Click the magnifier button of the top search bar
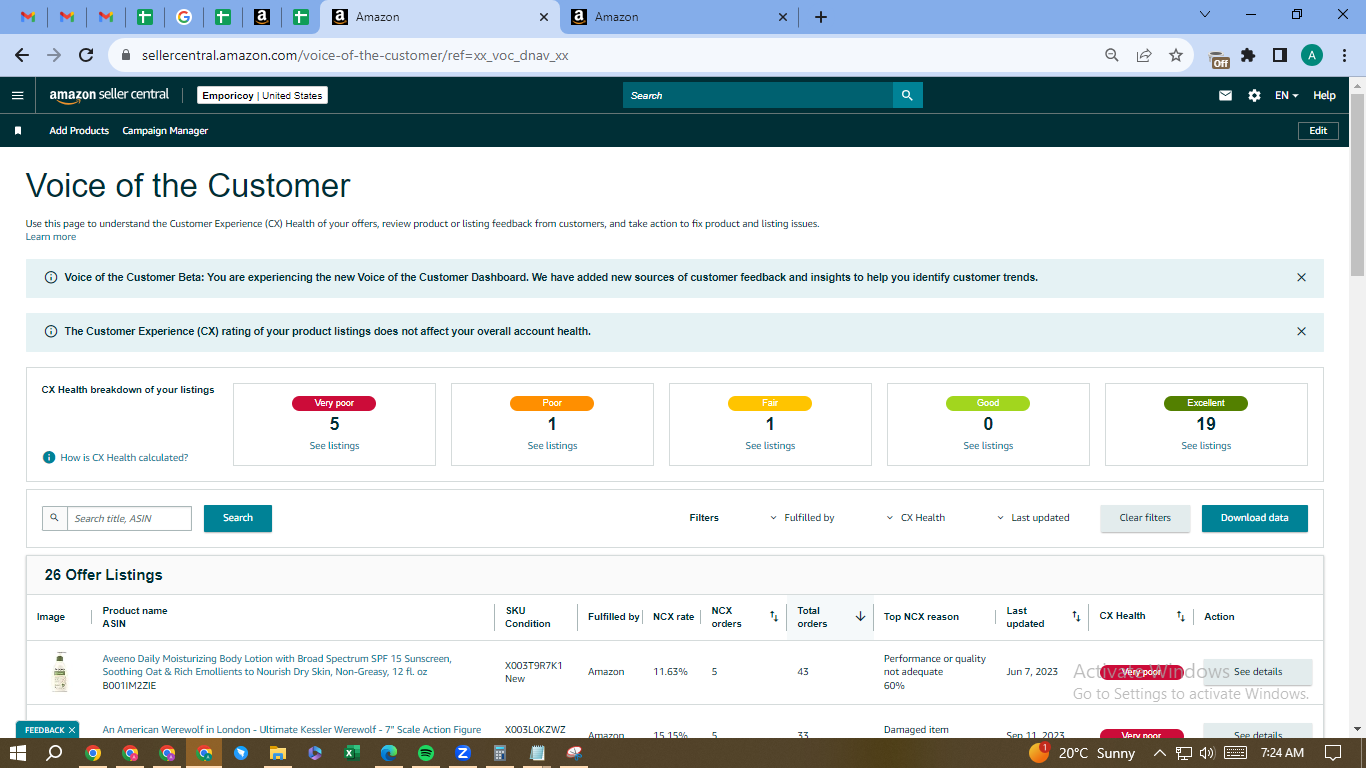This screenshot has width=1366, height=768. 907,95
